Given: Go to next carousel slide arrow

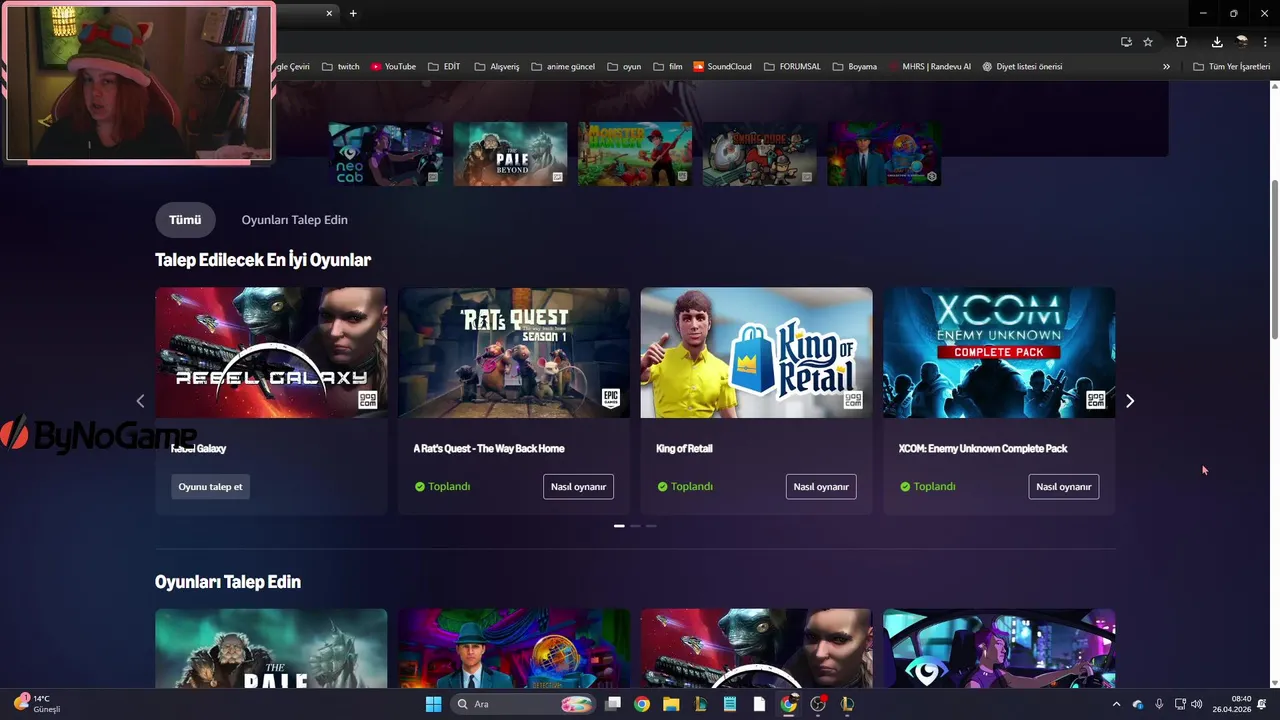Looking at the screenshot, I should 1130,401.
